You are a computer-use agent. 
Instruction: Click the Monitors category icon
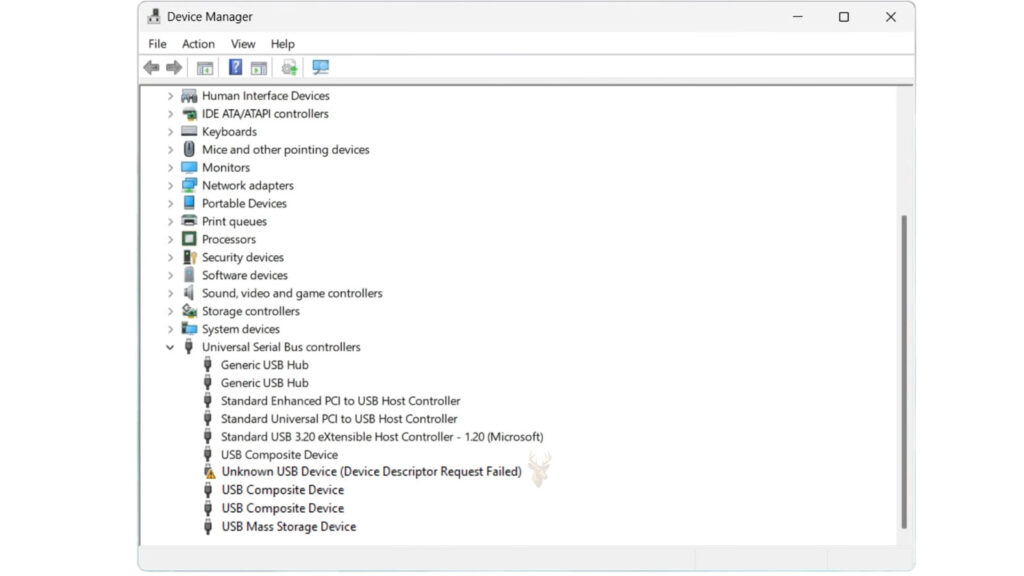[189, 168]
